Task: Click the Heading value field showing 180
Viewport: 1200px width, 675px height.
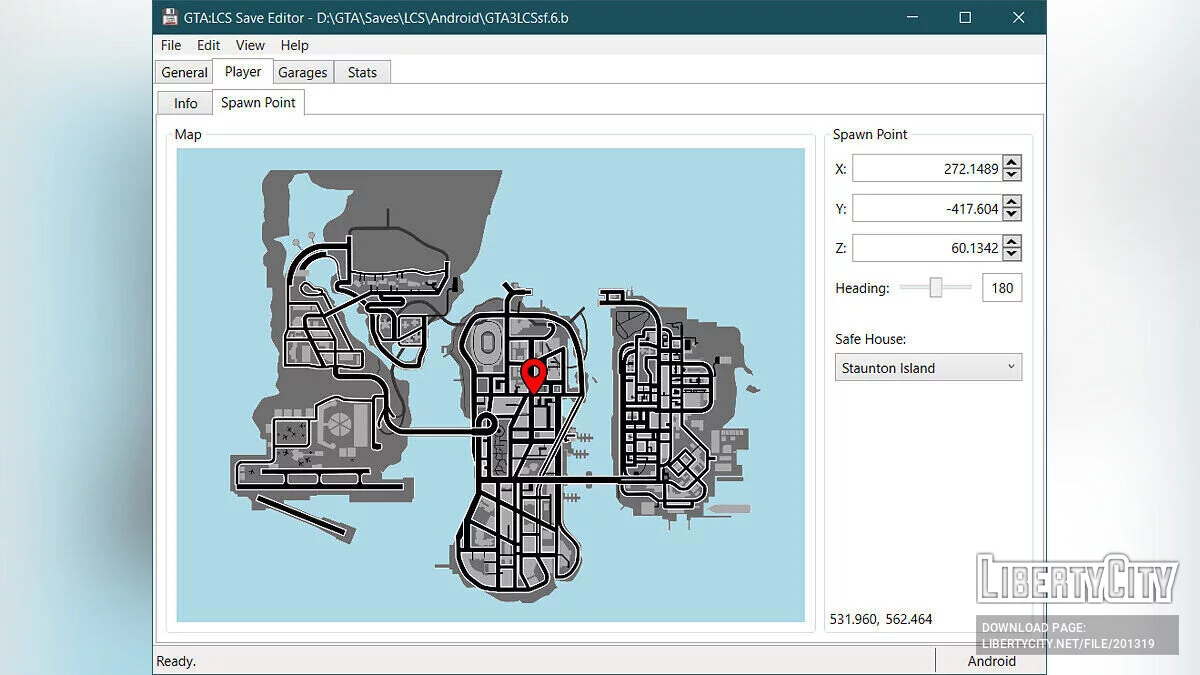Action: click(1001, 288)
